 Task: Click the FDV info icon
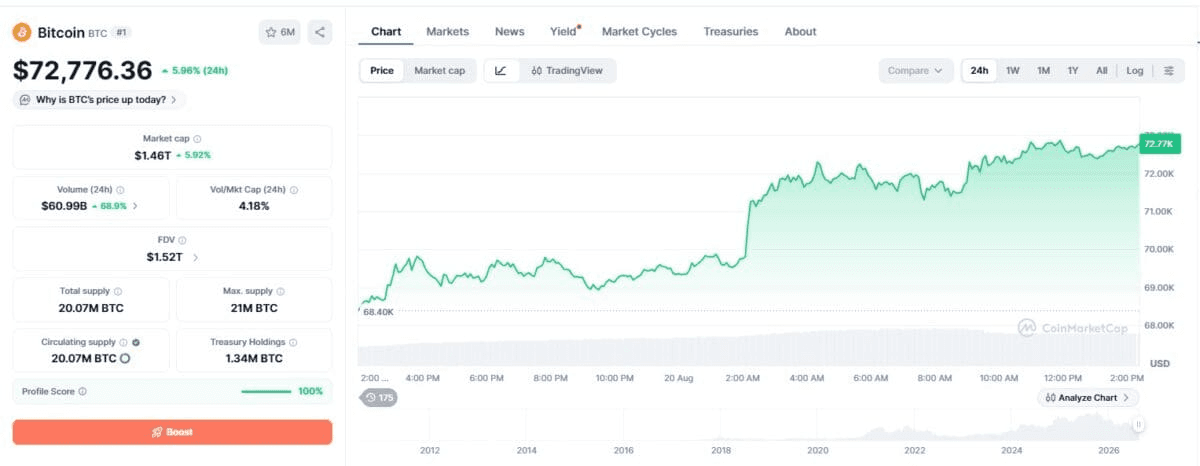(x=182, y=240)
